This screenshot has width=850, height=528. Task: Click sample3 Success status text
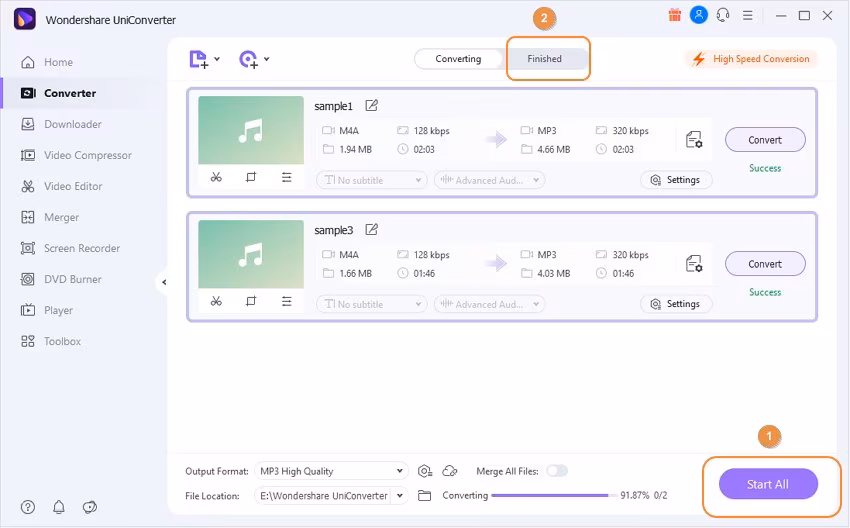point(765,292)
